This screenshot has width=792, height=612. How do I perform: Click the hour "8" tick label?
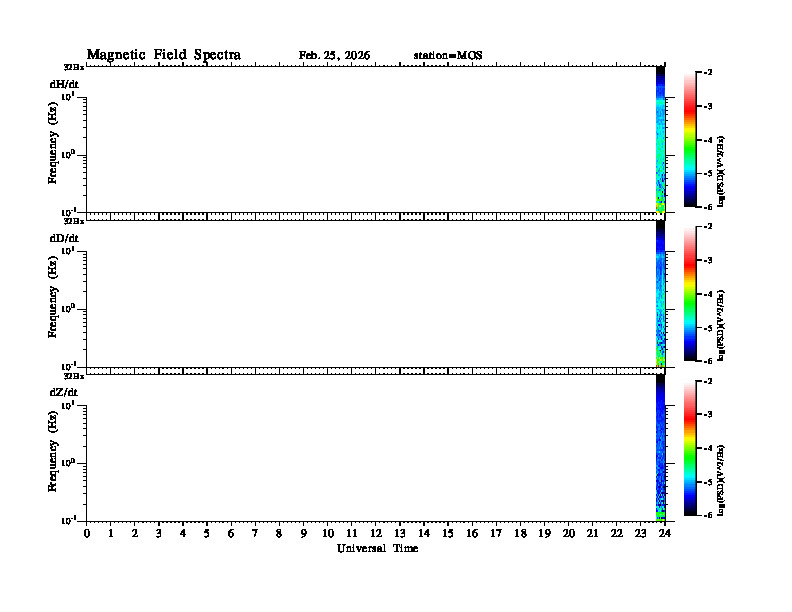coord(279,534)
